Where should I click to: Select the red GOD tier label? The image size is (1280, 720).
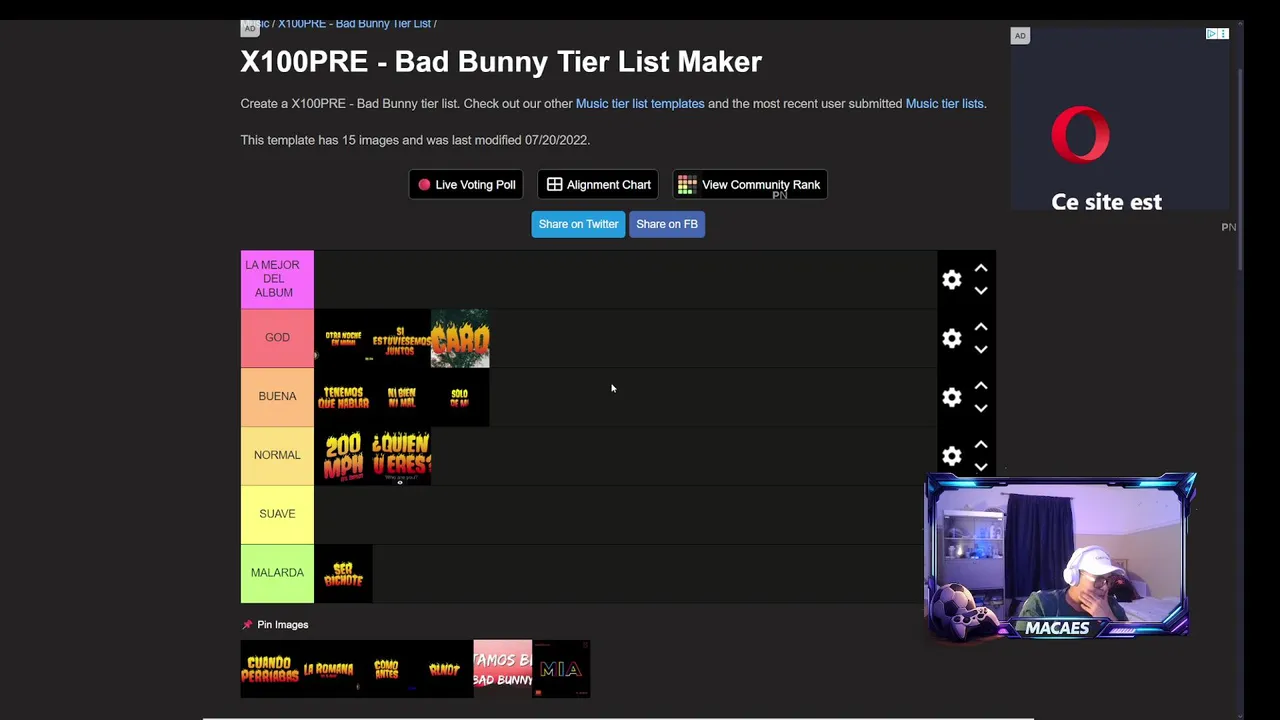(277, 338)
